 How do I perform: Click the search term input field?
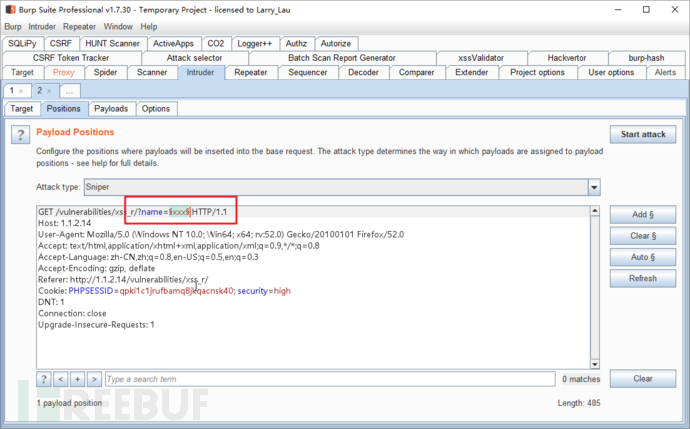(x=330, y=379)
